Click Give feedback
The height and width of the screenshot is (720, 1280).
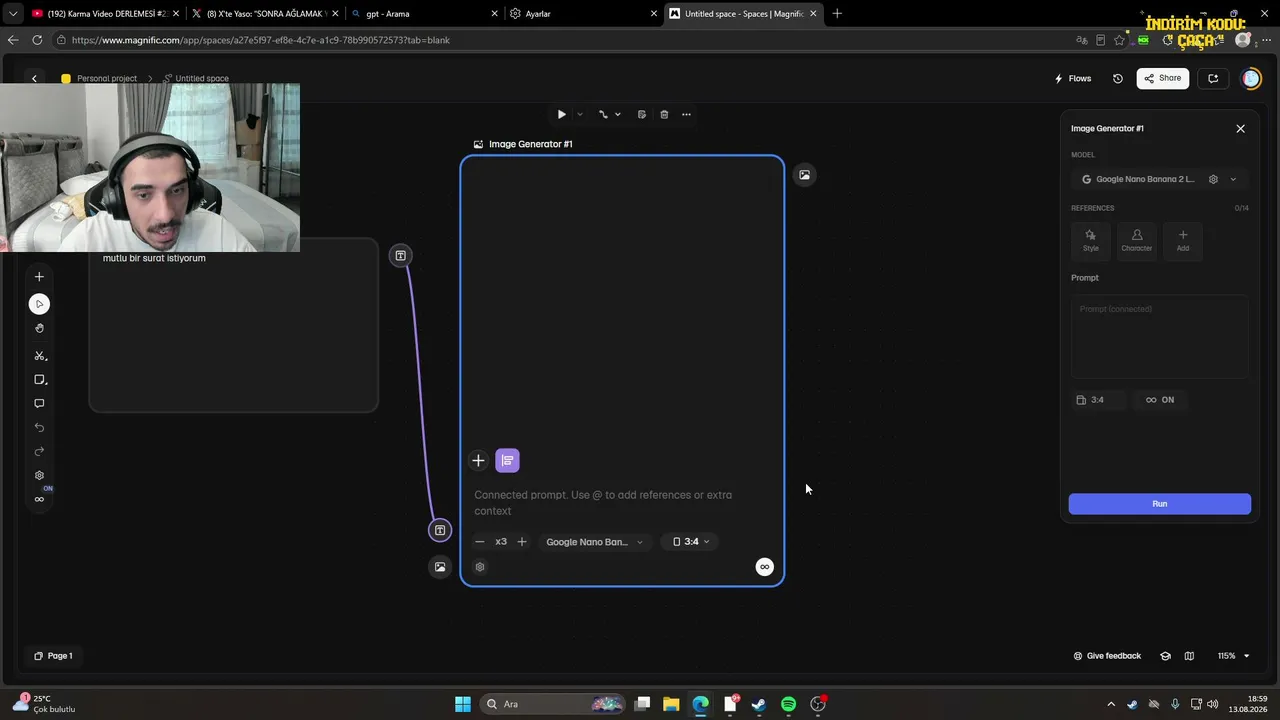coord(1107,656)
